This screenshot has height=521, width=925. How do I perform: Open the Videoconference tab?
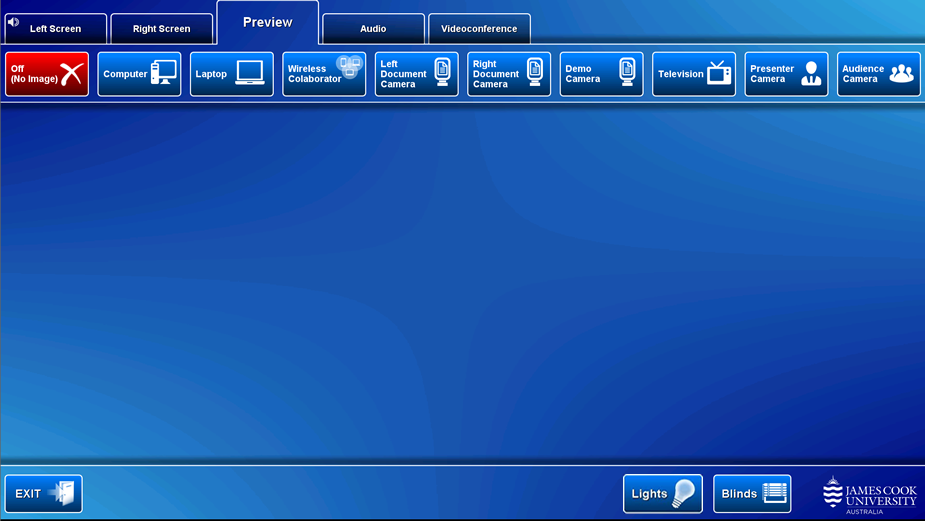(x=479, y=28)
